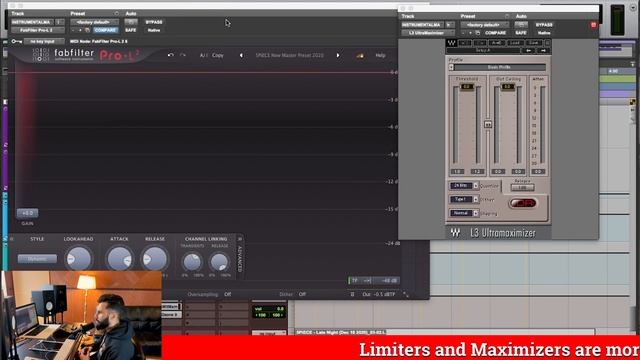Open factory default preset menu in L3 window
The image size is (640, 360).
point(484,25)
